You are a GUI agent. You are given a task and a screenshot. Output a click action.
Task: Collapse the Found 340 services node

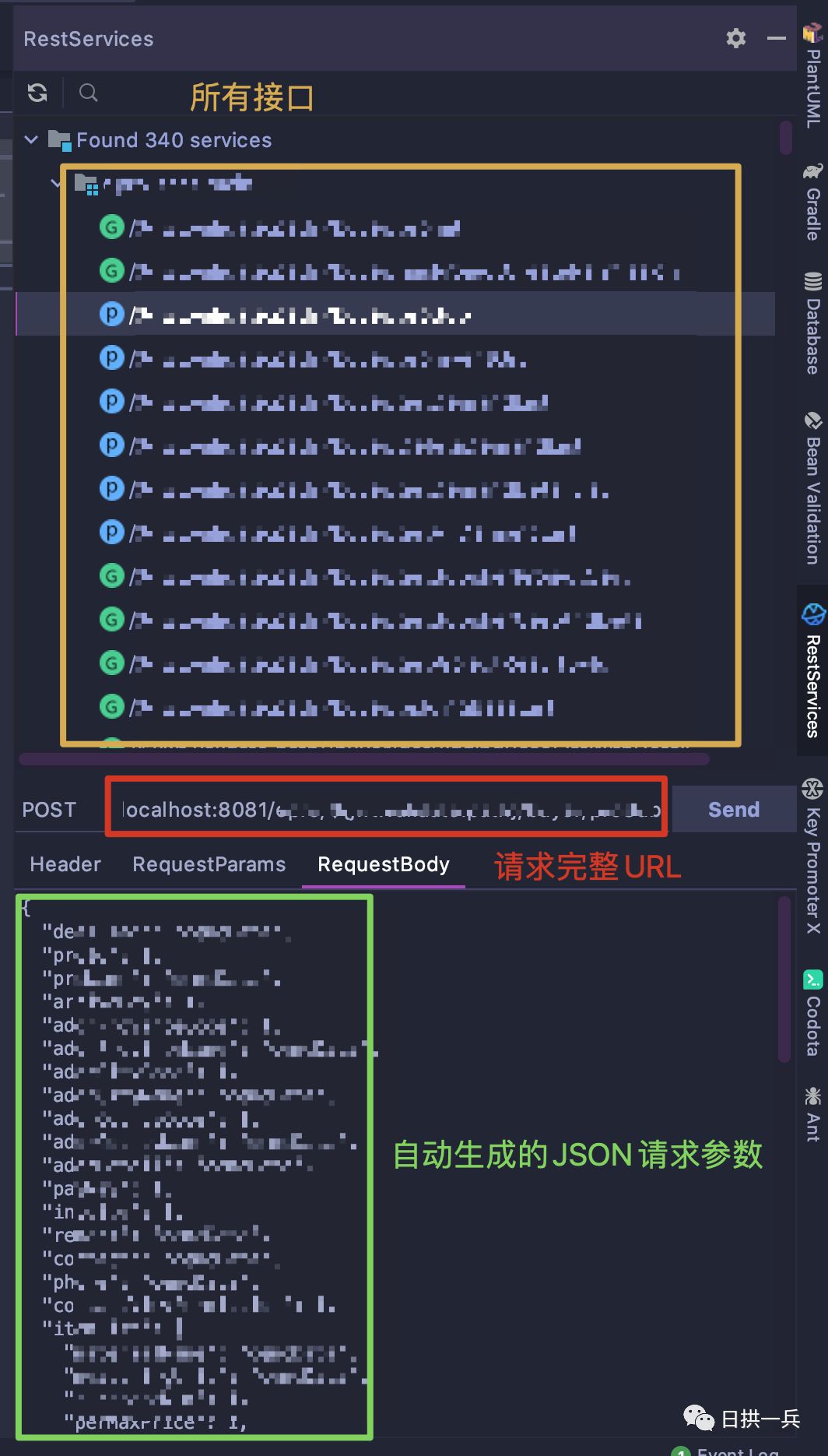coord(31,140)
